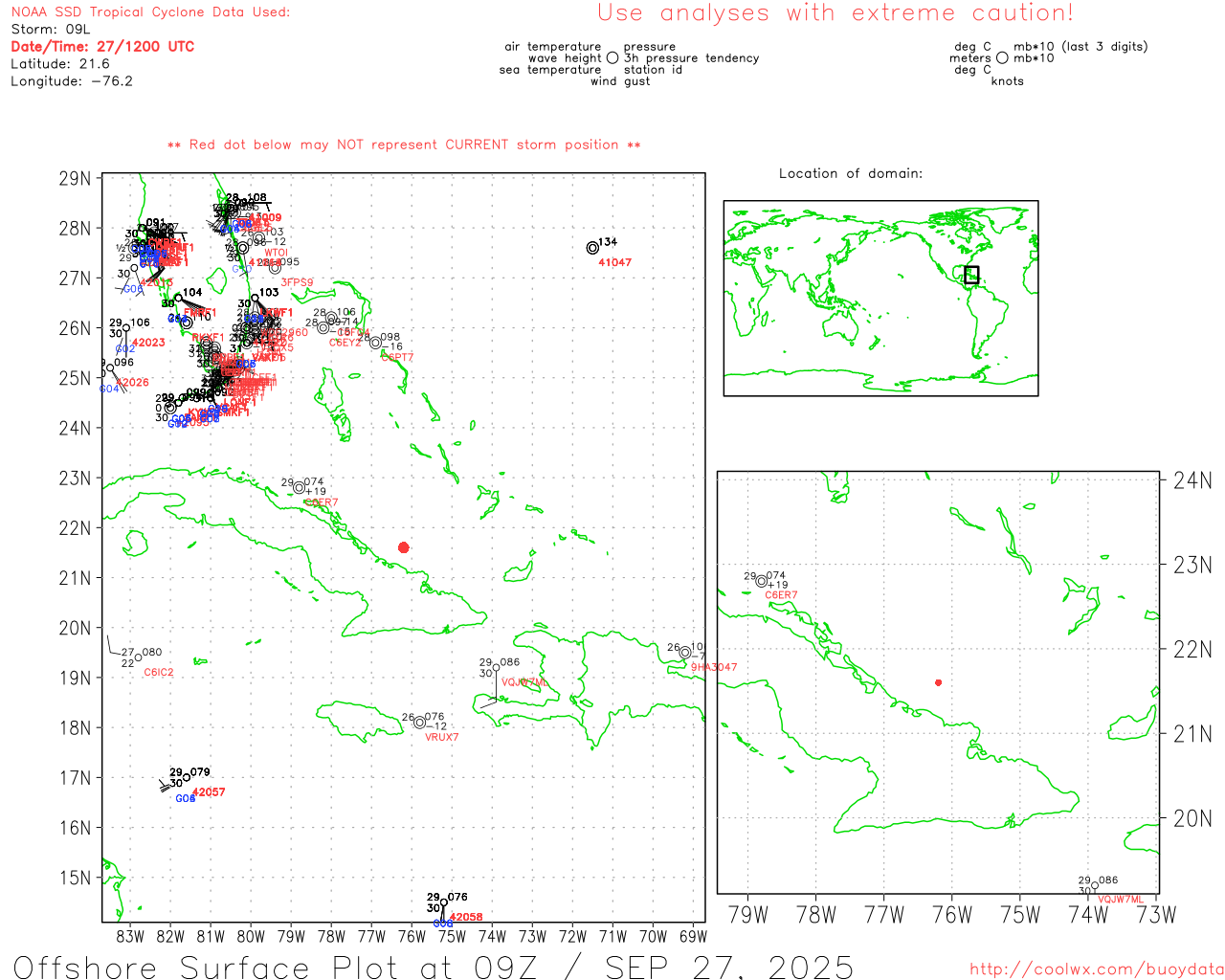Viewport: 1225px width, 980px height.
Task: Click the VQJW7ML label near Haiti on main map
Action: click(x=524, y=682)
